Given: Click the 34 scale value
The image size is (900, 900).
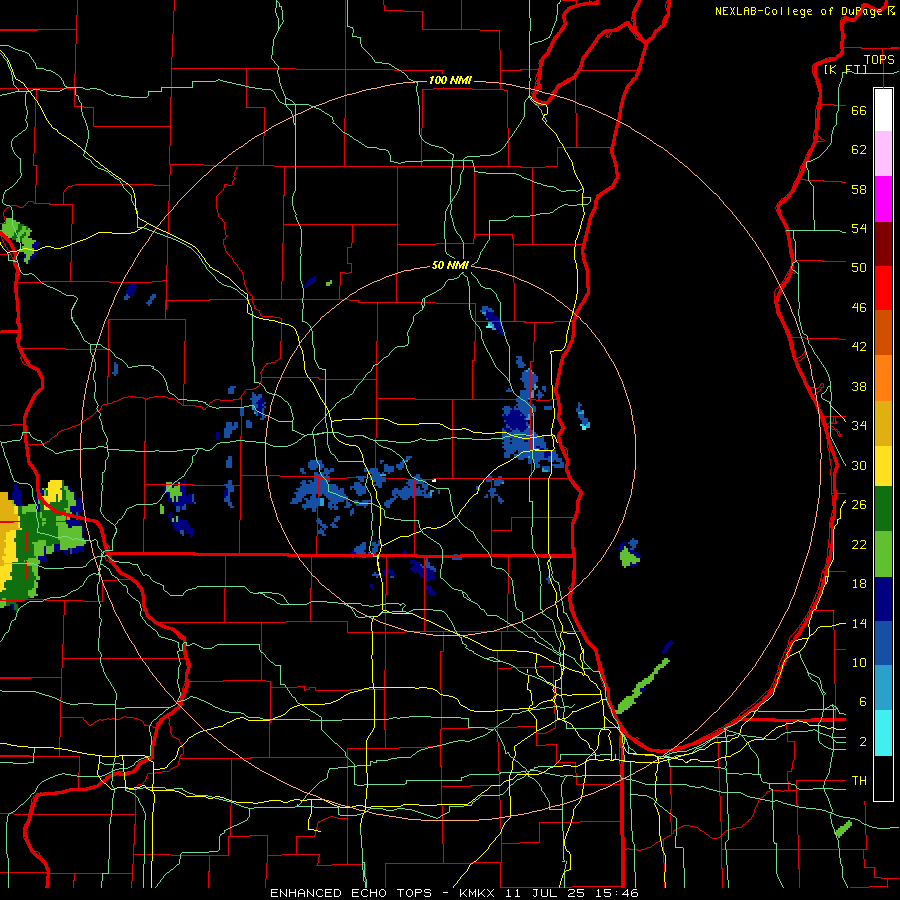Looking at the screenshot, I should (x=859, y=425).
